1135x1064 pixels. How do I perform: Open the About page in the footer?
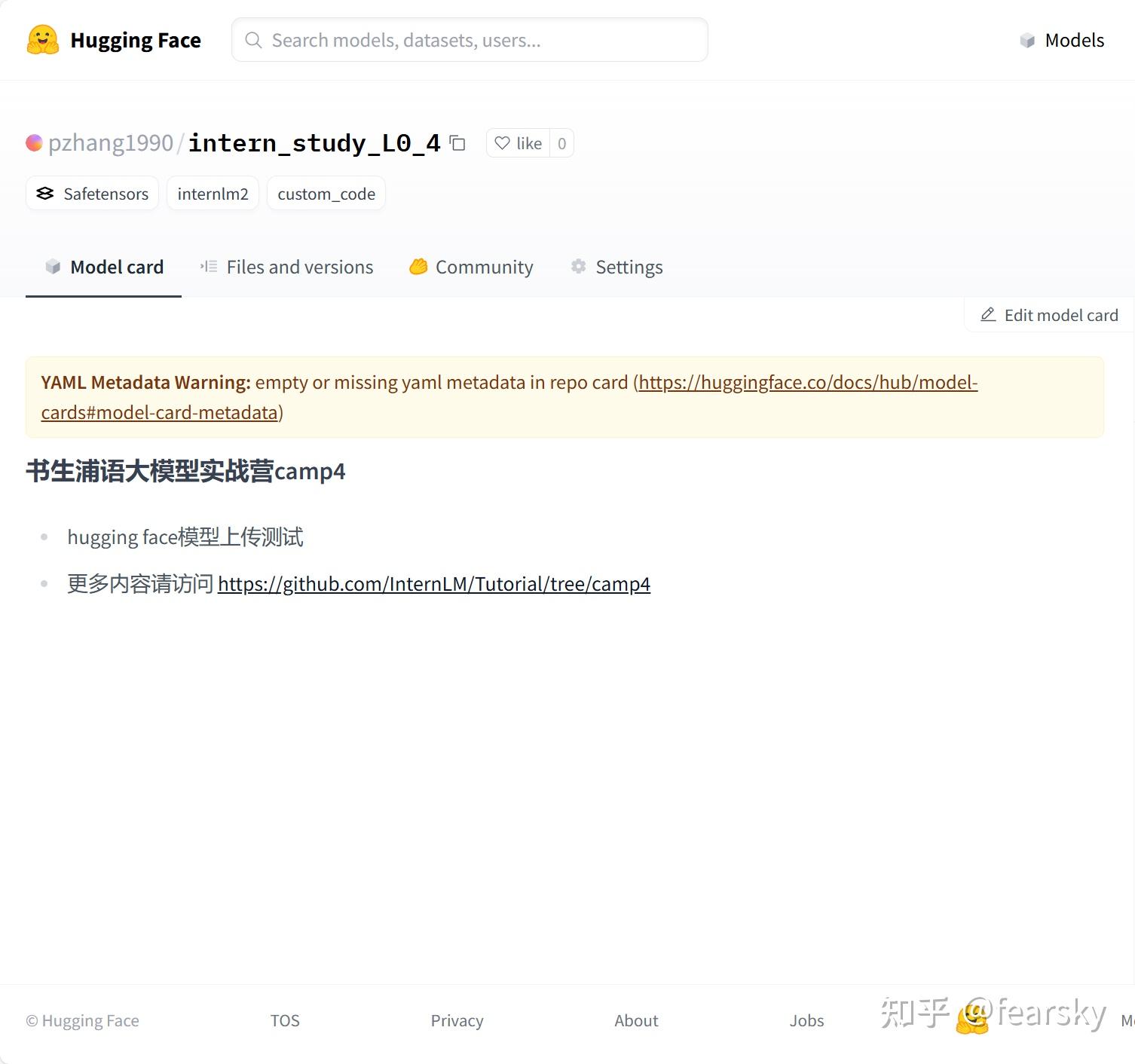[x=636, y=1020]
